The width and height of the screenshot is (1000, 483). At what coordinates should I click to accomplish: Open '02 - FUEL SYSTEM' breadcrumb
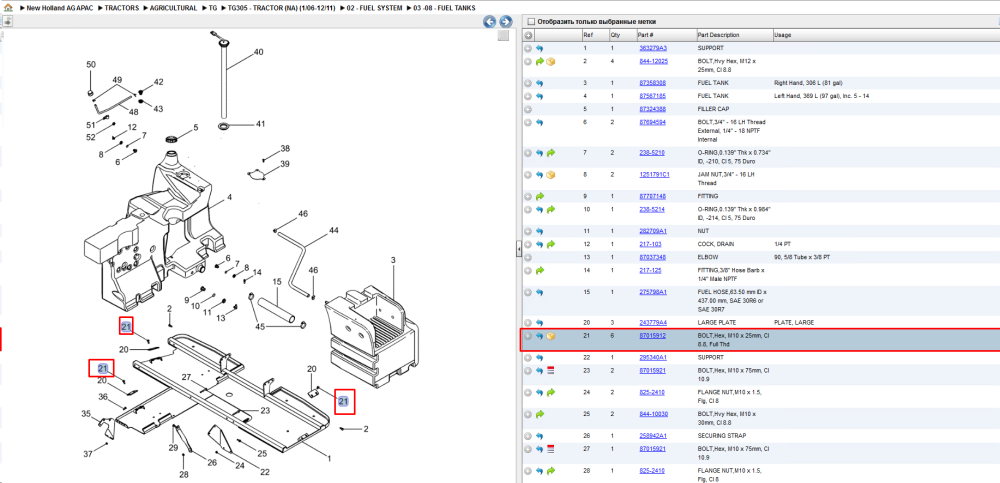[x=374, y=8]
